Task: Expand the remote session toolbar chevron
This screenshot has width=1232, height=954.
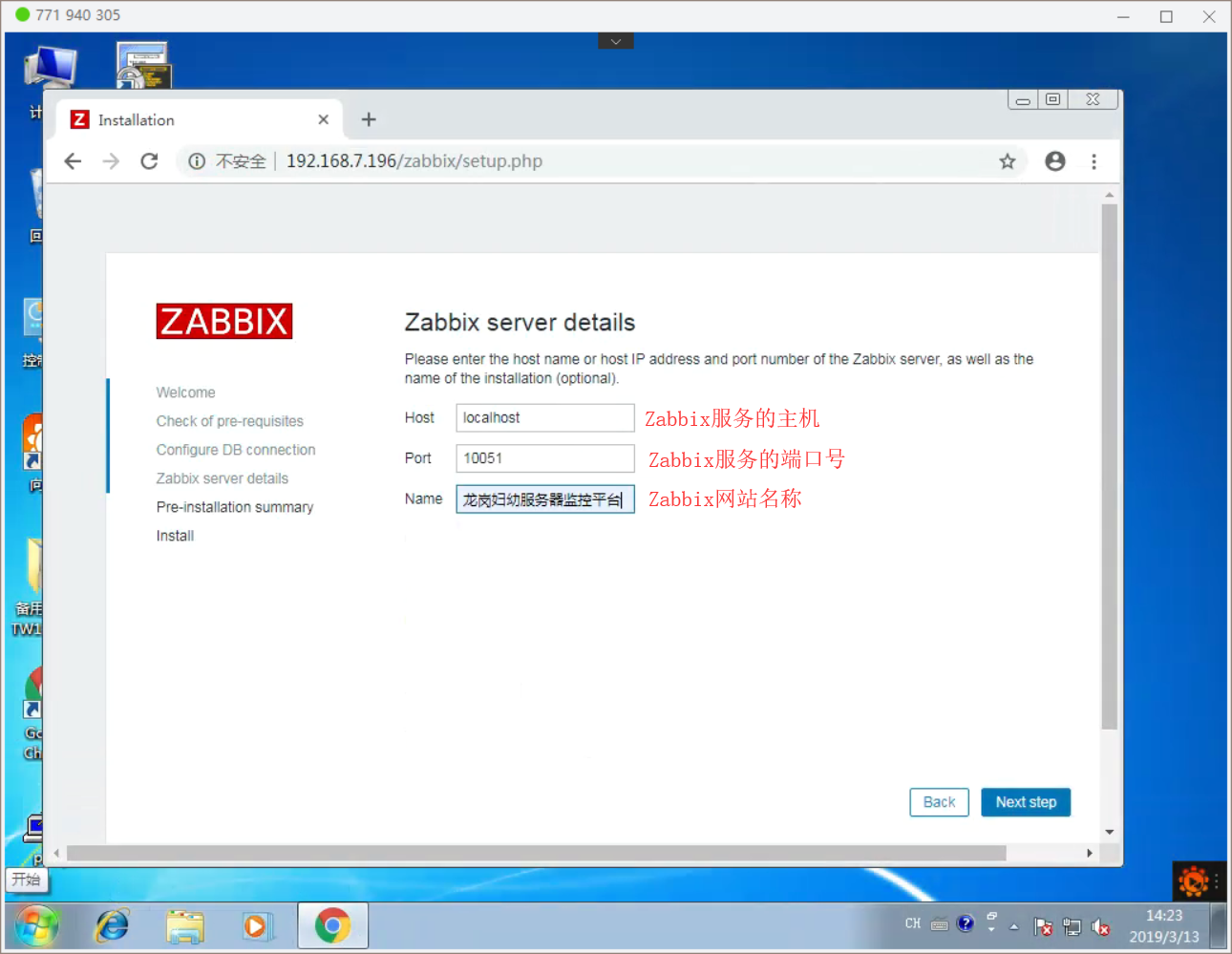Action: (x=616, y=41)
